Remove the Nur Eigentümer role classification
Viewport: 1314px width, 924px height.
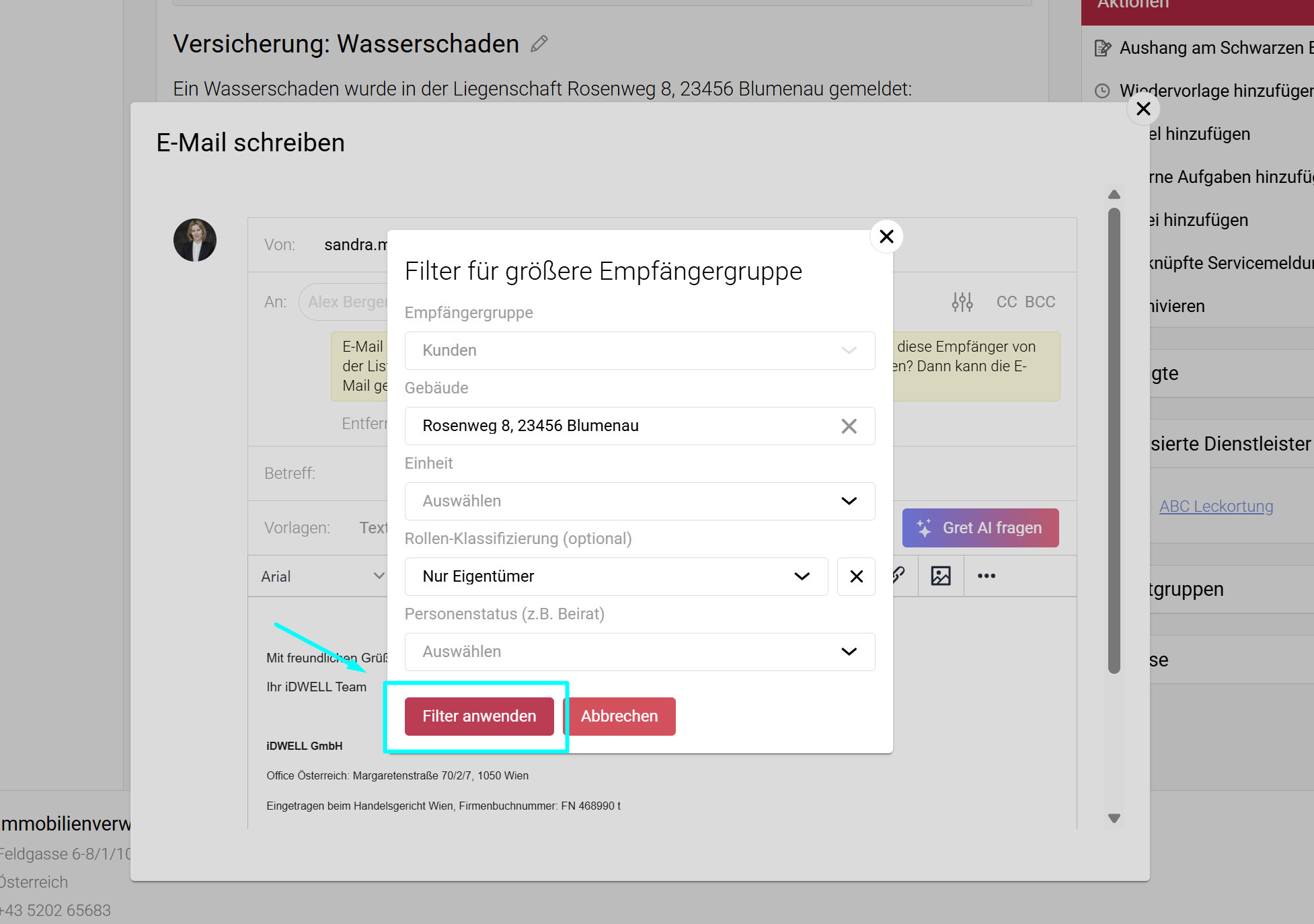tap(856, 576)
